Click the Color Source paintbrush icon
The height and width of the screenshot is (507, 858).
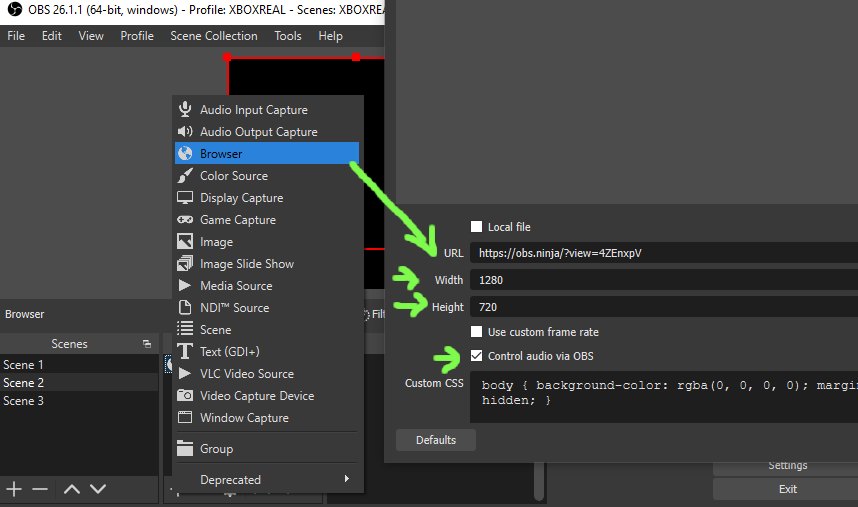pos(185,176)
